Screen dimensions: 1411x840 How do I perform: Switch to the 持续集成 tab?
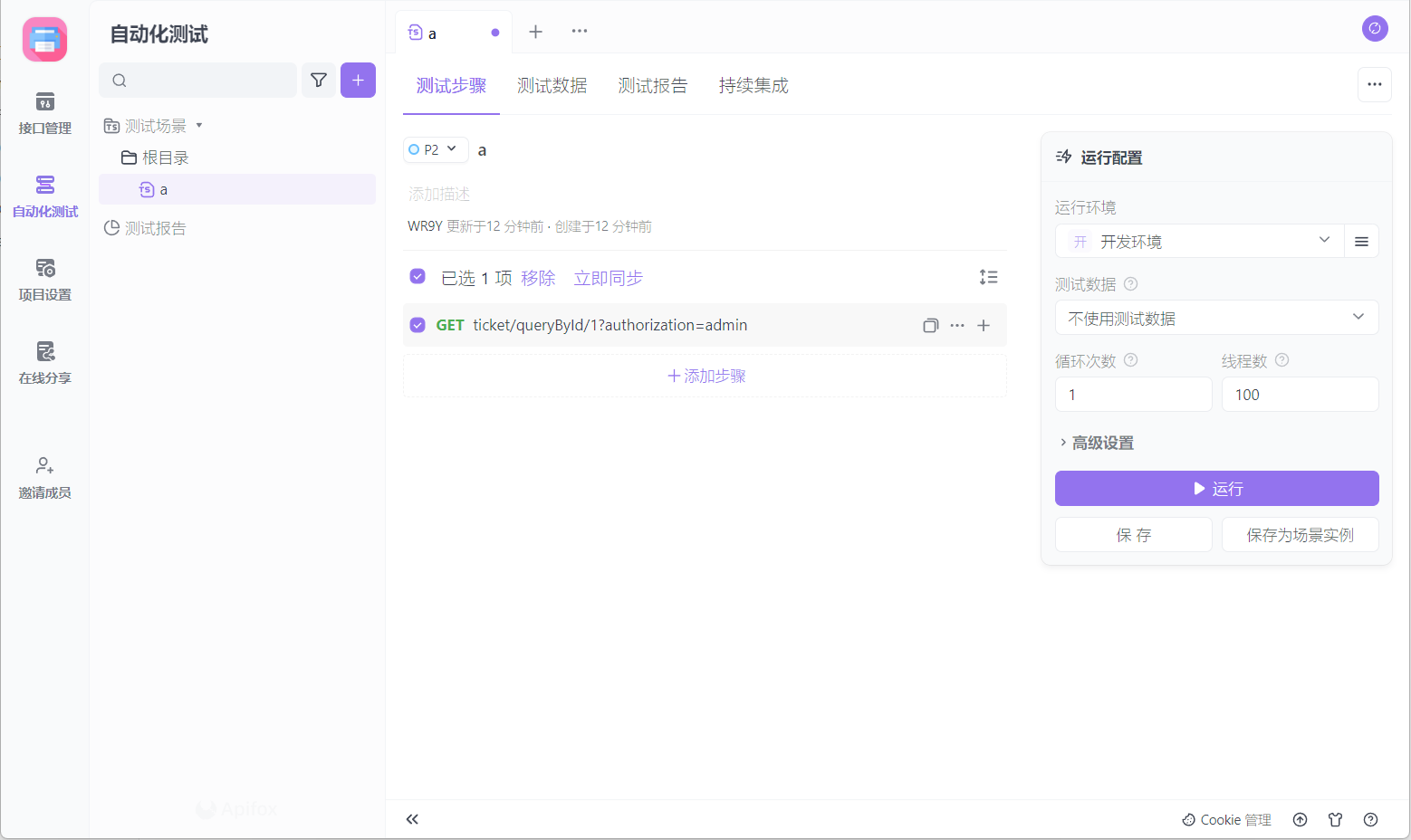753,86
